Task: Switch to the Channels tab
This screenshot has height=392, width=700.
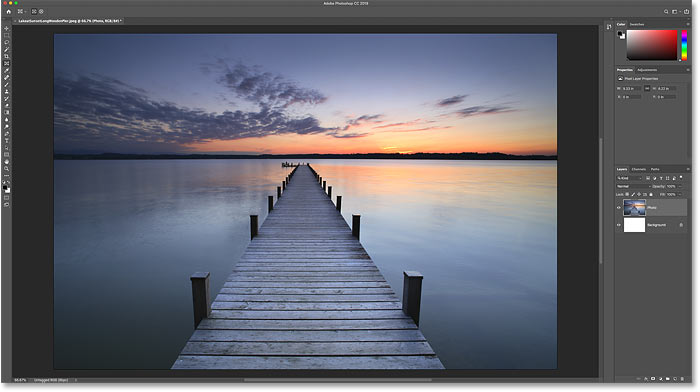Action: pos(639,169)
